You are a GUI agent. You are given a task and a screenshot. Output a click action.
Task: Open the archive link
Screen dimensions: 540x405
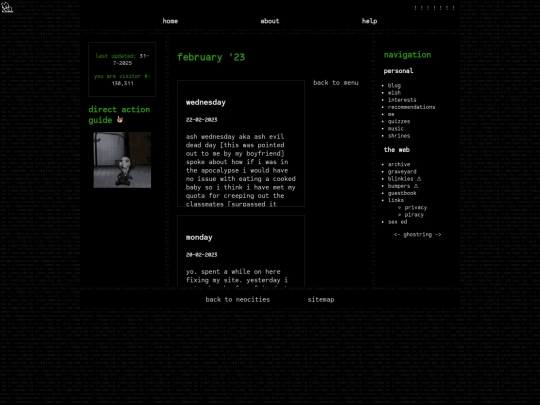pyautogui.click(x=399, y=165)
